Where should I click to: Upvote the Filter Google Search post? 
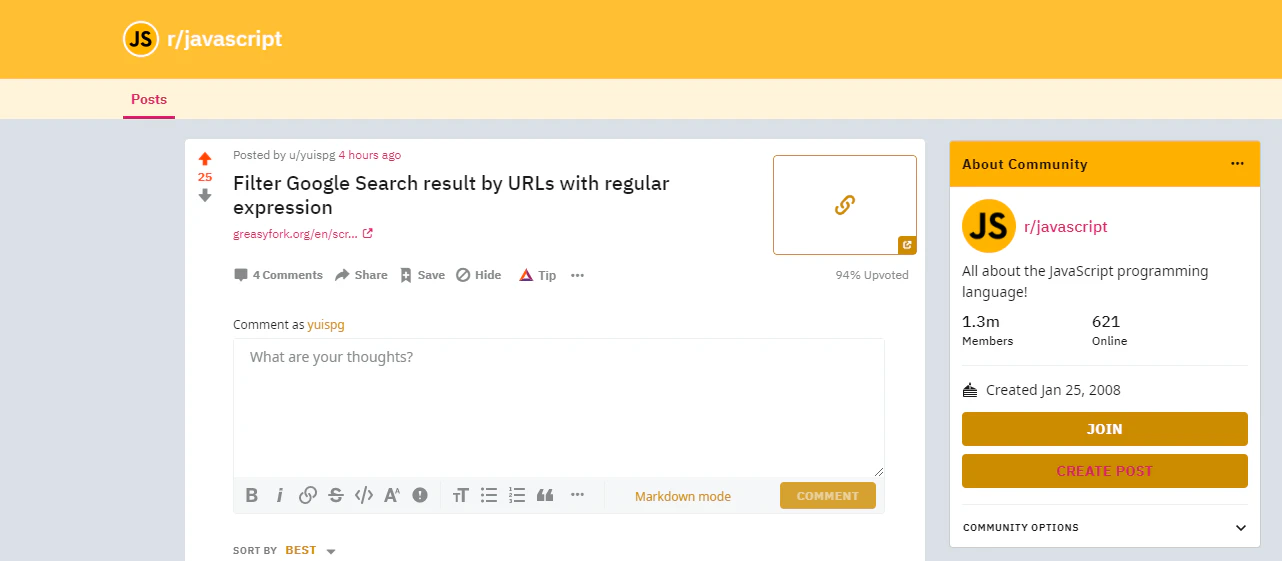pyautogui.click(x=205, y=159)
